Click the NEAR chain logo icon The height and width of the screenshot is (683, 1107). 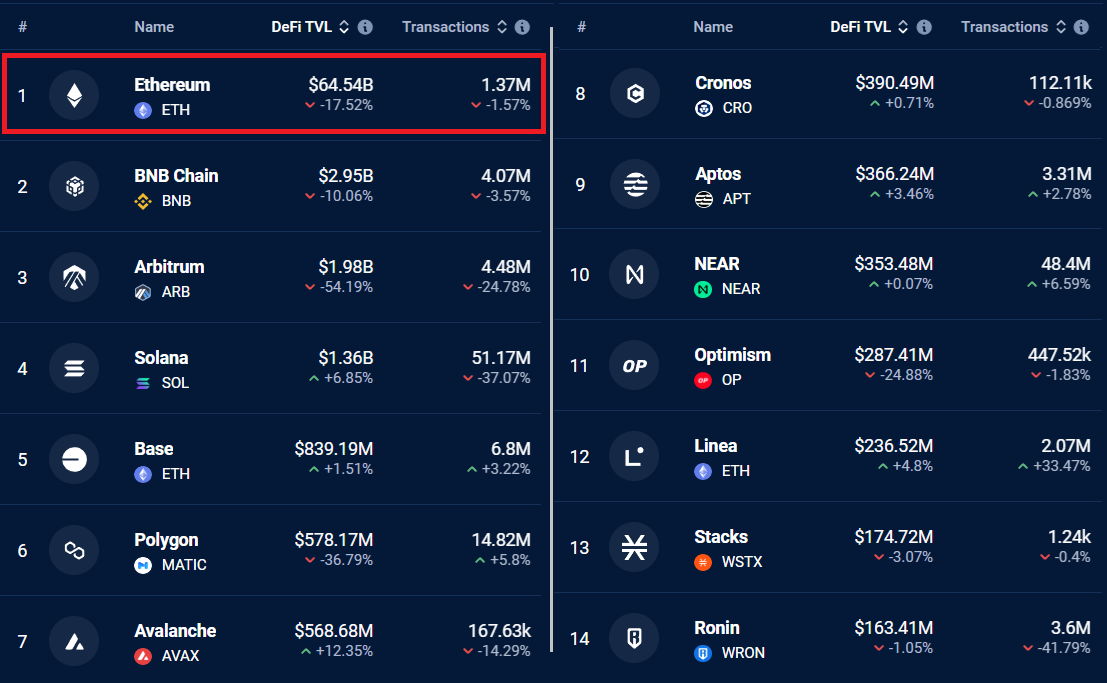click(634, 274)
